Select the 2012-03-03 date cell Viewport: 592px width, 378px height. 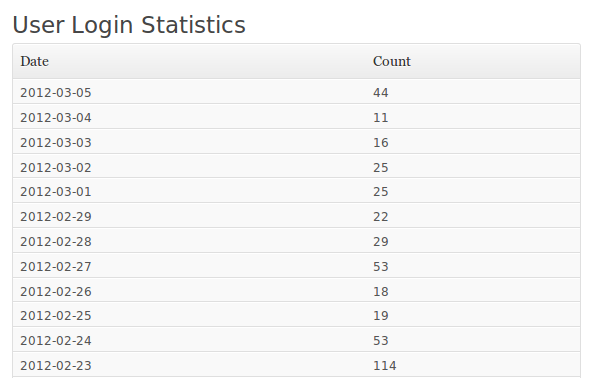coord(56,142)
